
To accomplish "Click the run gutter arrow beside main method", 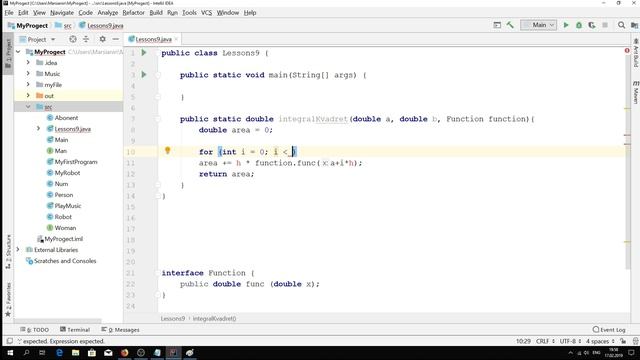I will (x=144, y=75).
